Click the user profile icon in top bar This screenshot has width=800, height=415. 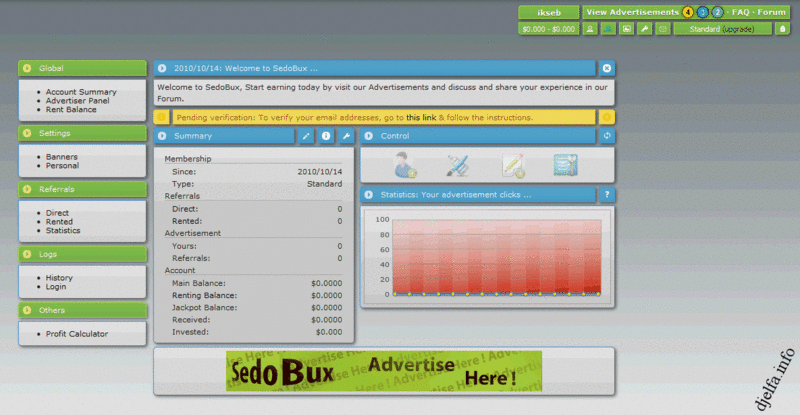590,29
